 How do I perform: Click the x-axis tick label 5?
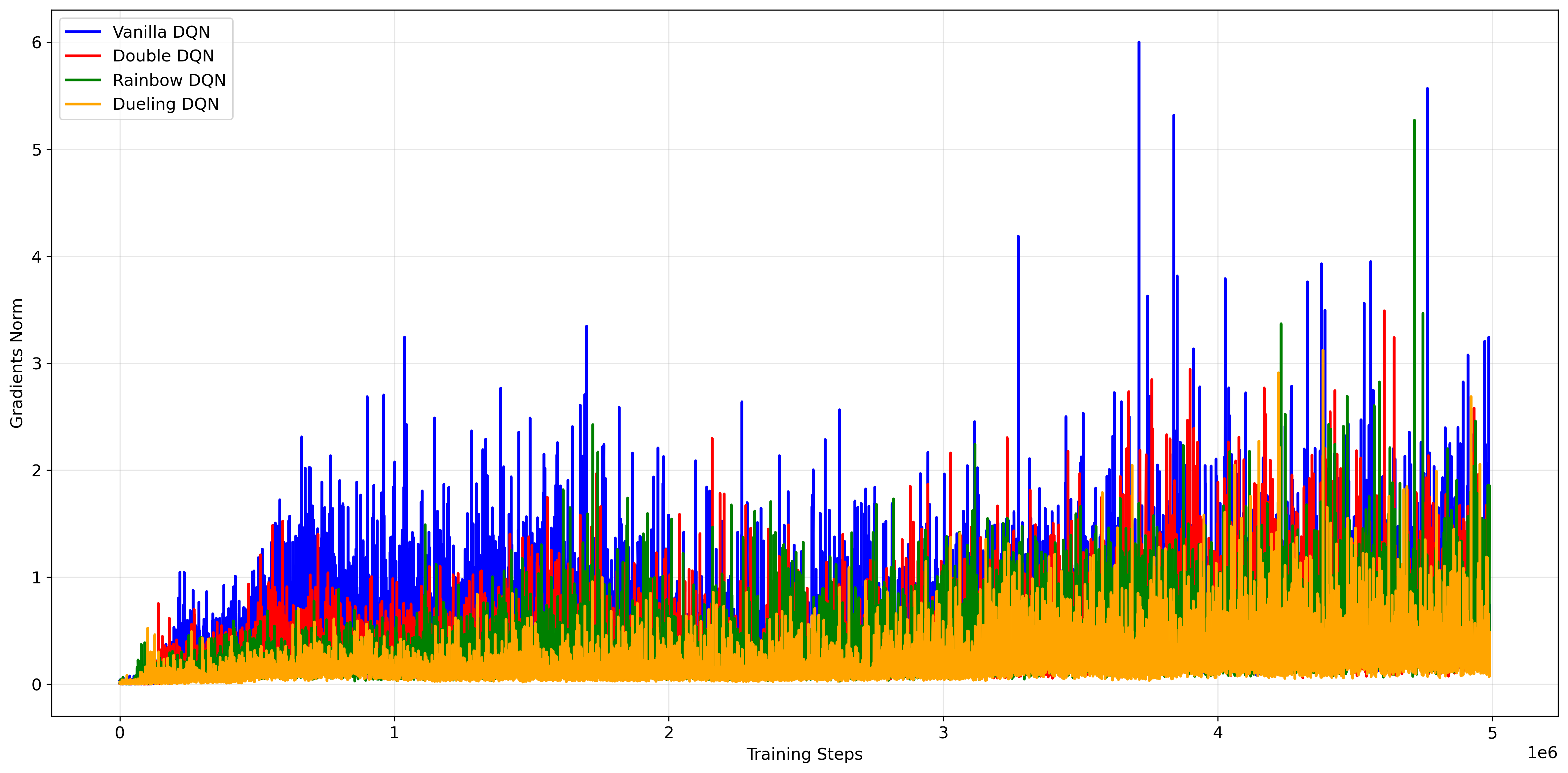pos(1492,733)
